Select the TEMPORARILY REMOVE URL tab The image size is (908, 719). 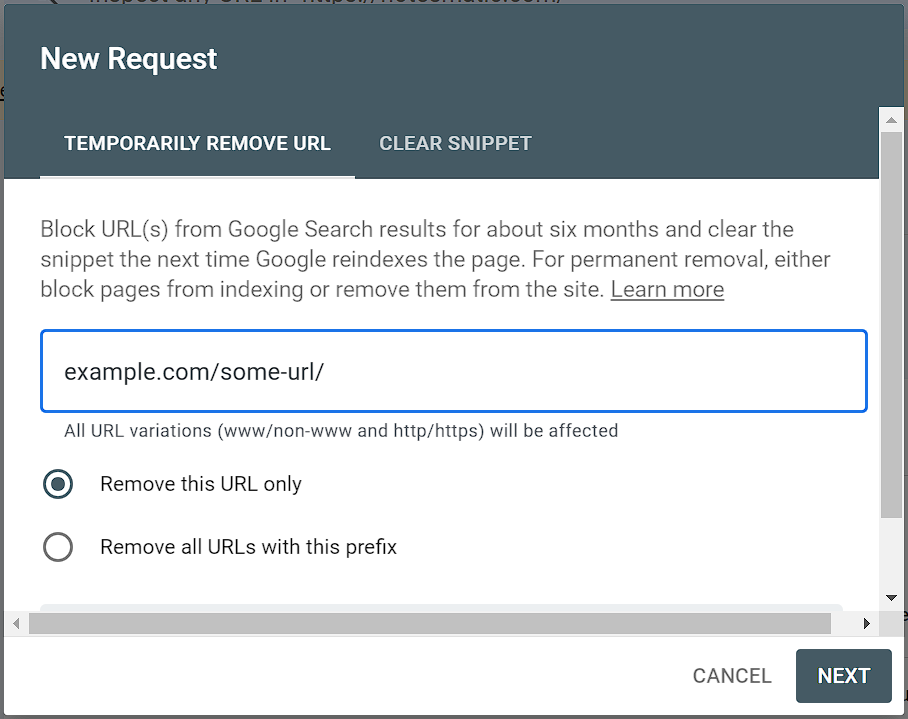tap(197, 143)
